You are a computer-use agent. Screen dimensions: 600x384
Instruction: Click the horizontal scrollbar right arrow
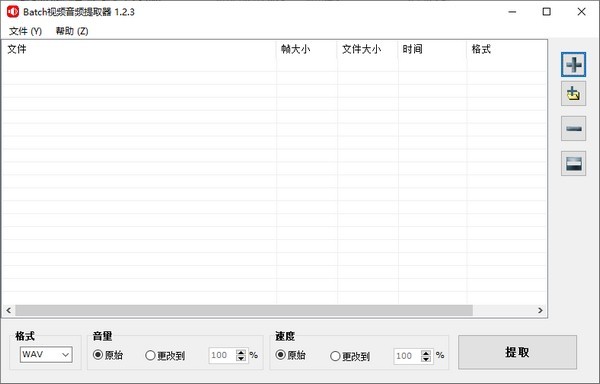pos(540,311)
